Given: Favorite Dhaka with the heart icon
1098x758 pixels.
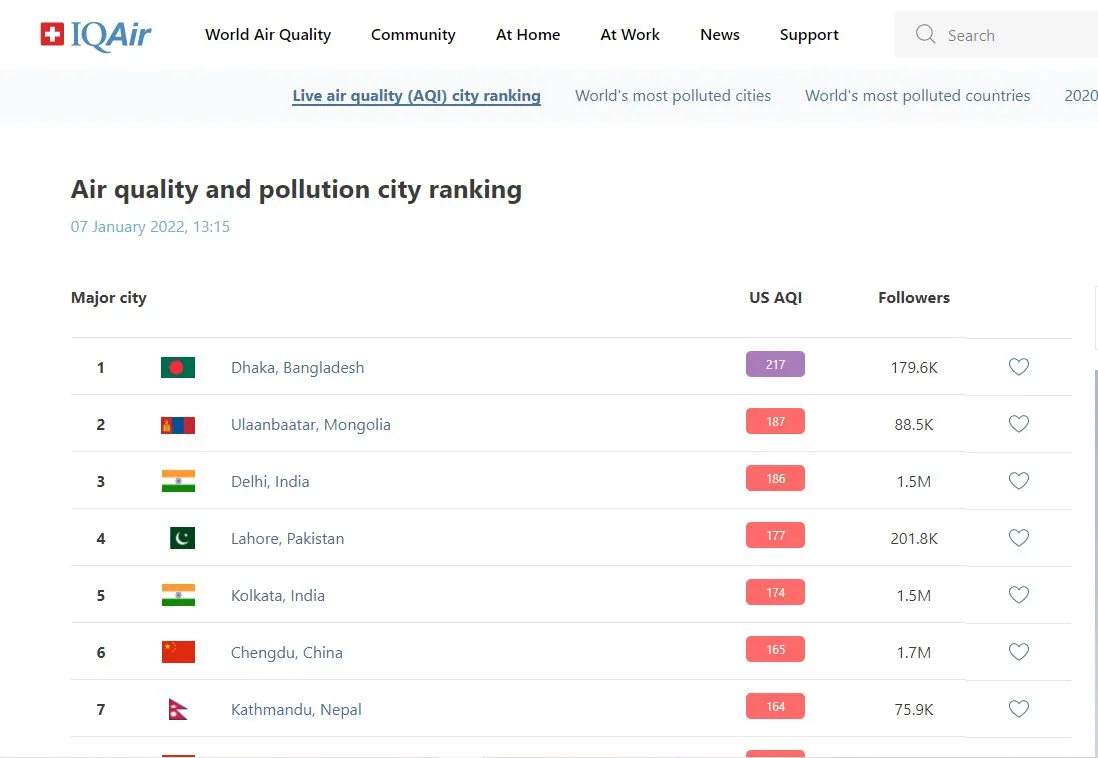Looking at the screenshot, I should pos(1019,366).
